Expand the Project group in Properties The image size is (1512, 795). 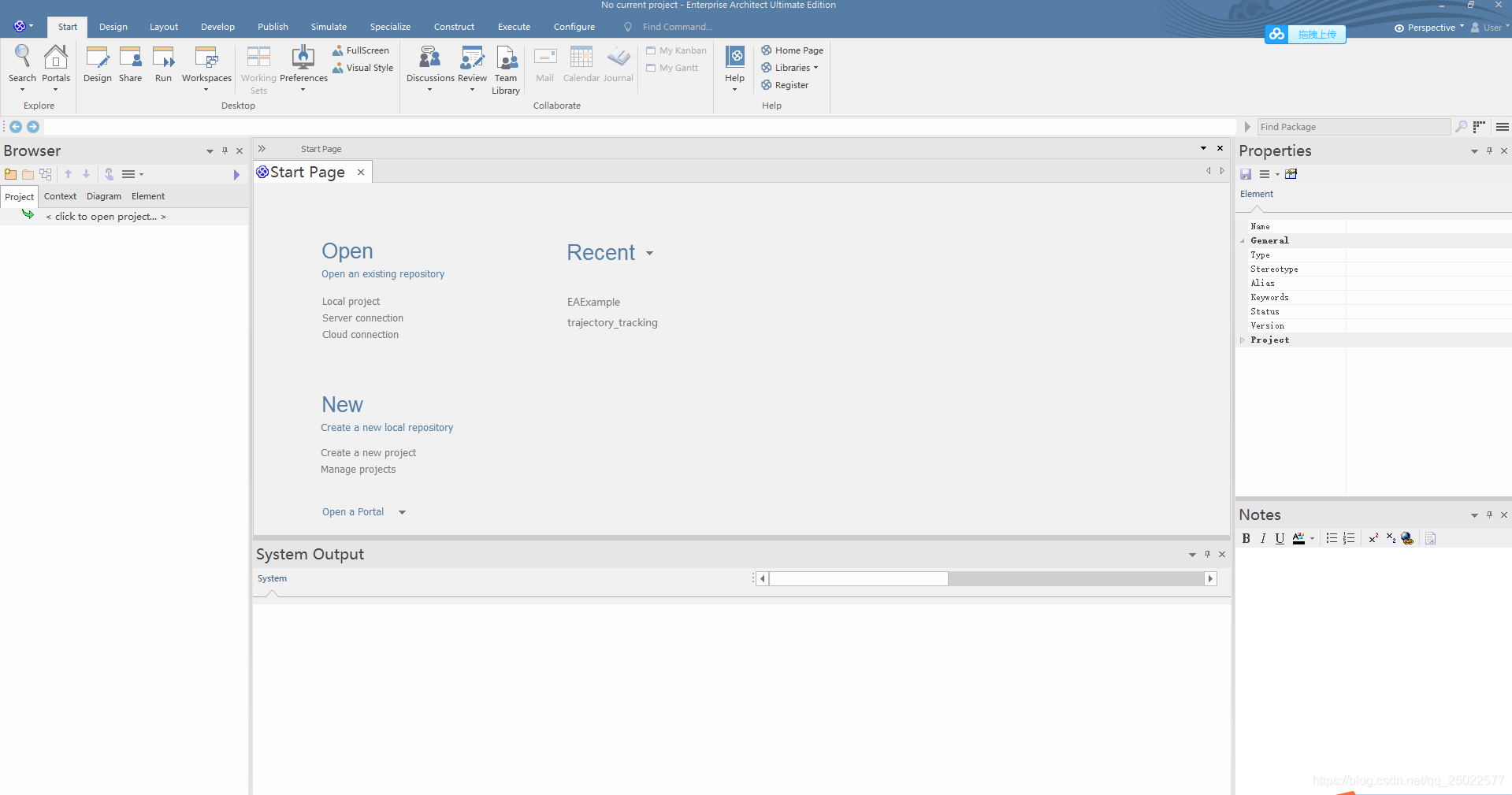click(x=1243, y=340)
